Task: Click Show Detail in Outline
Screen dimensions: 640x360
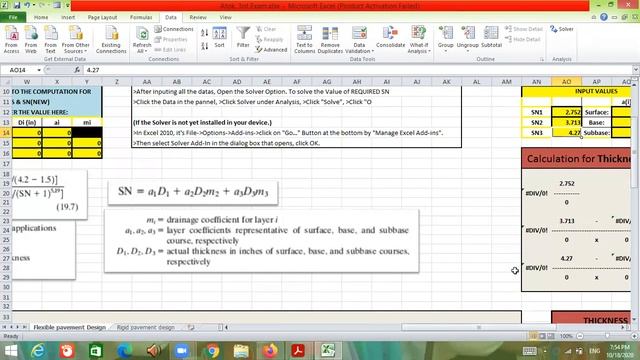Action: coord(524,29)
